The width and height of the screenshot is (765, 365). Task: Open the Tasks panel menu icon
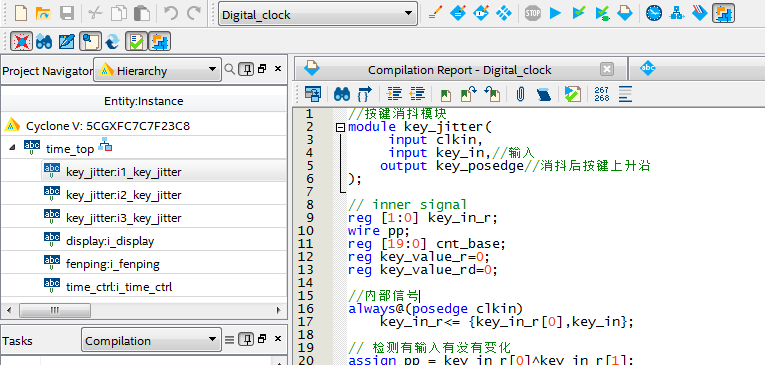[x=230, y=339]
